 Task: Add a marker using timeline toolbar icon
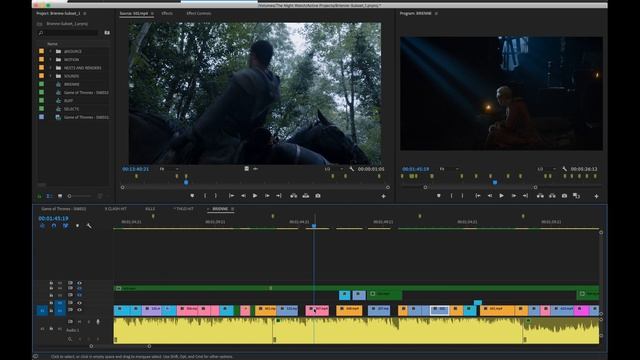tap(78, 226)
